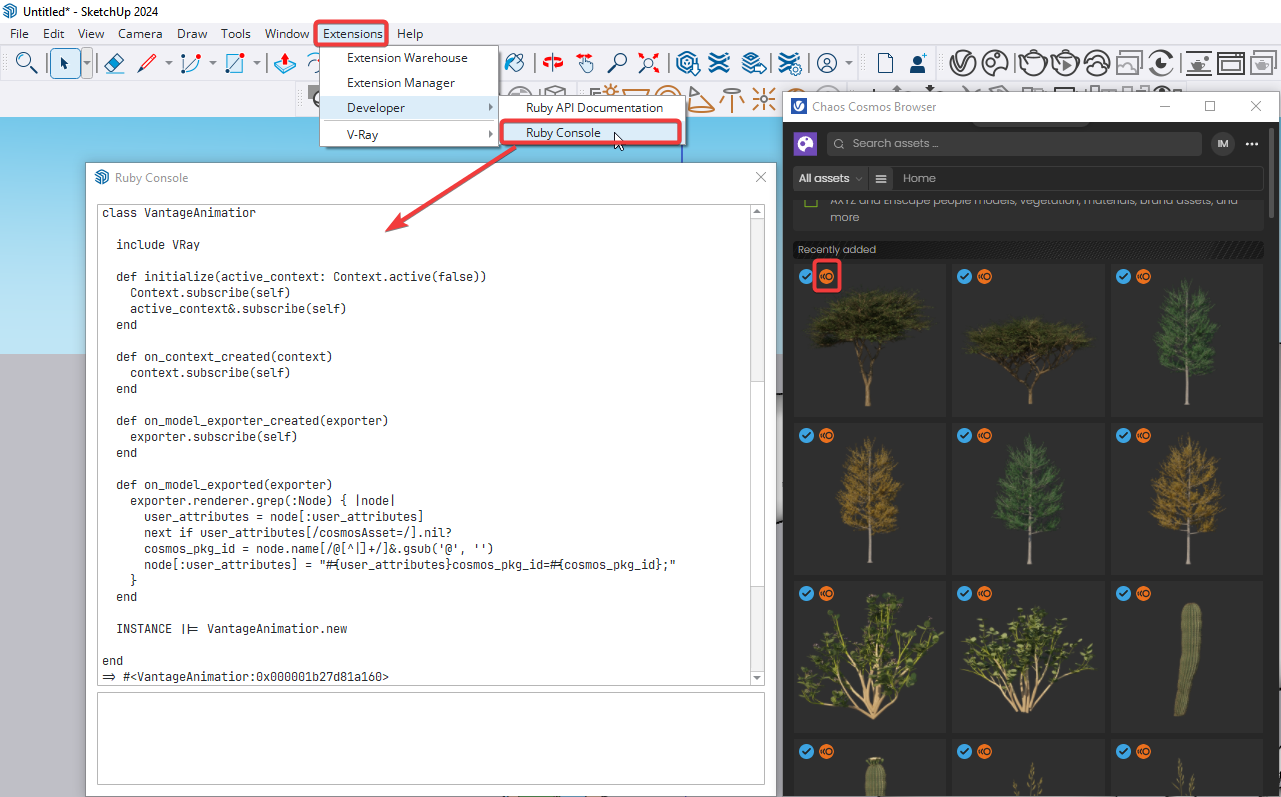Screen dimensions: 1281x797
Task: Select the magnifier Search tool in toolbar
Action: click(x=27, y=63)
